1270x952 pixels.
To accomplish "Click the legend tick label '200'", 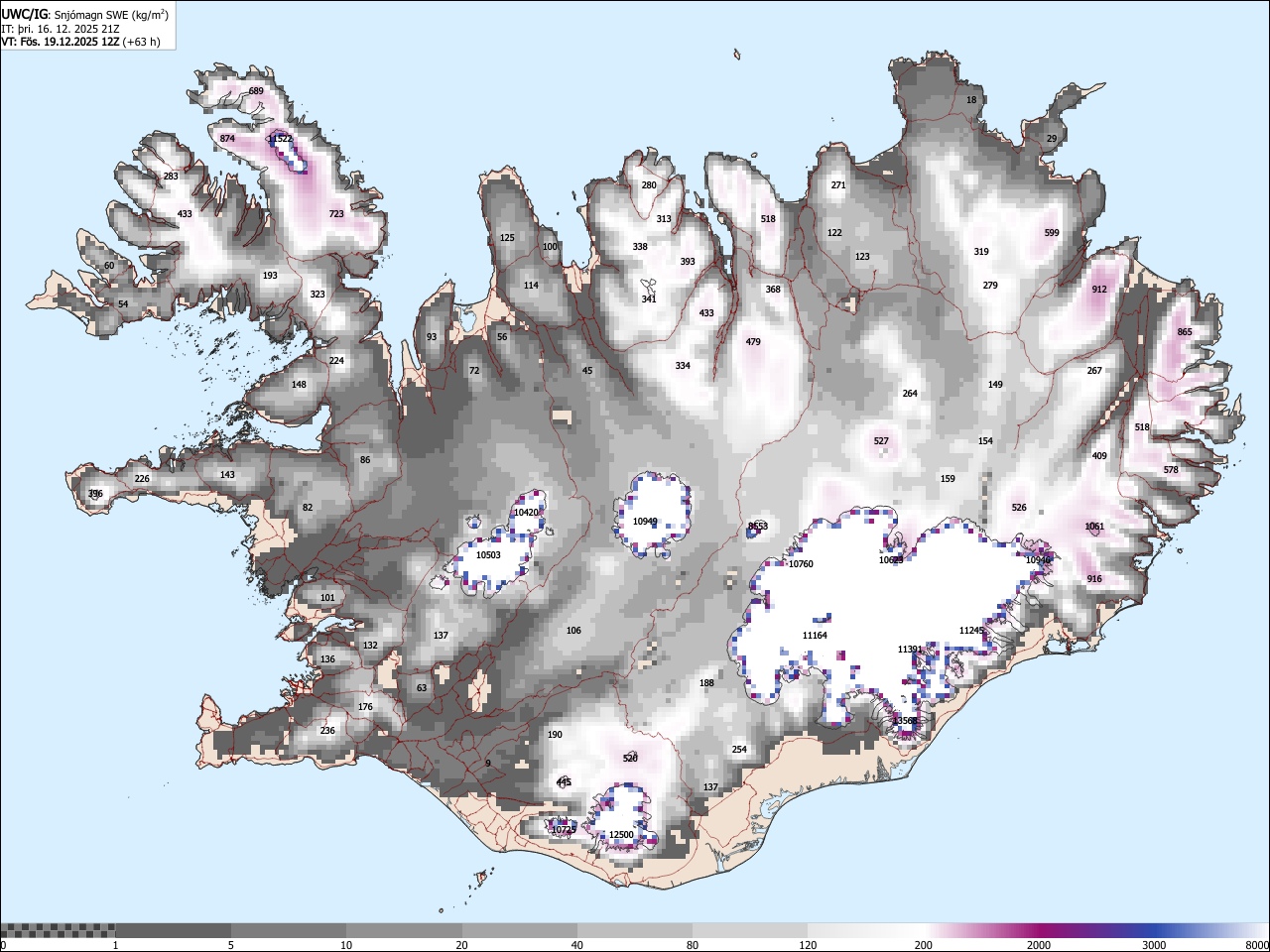I will click(923, 945).
